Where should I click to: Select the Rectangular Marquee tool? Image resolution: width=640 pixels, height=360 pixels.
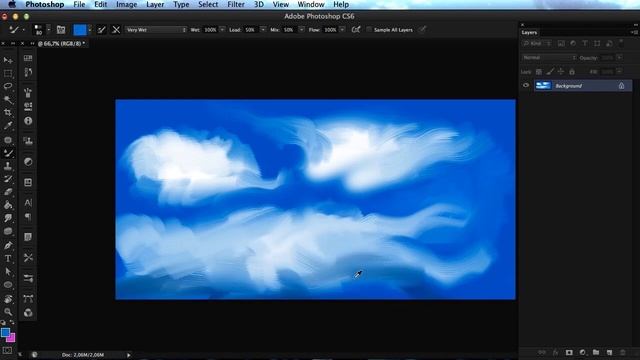[8, 73]
